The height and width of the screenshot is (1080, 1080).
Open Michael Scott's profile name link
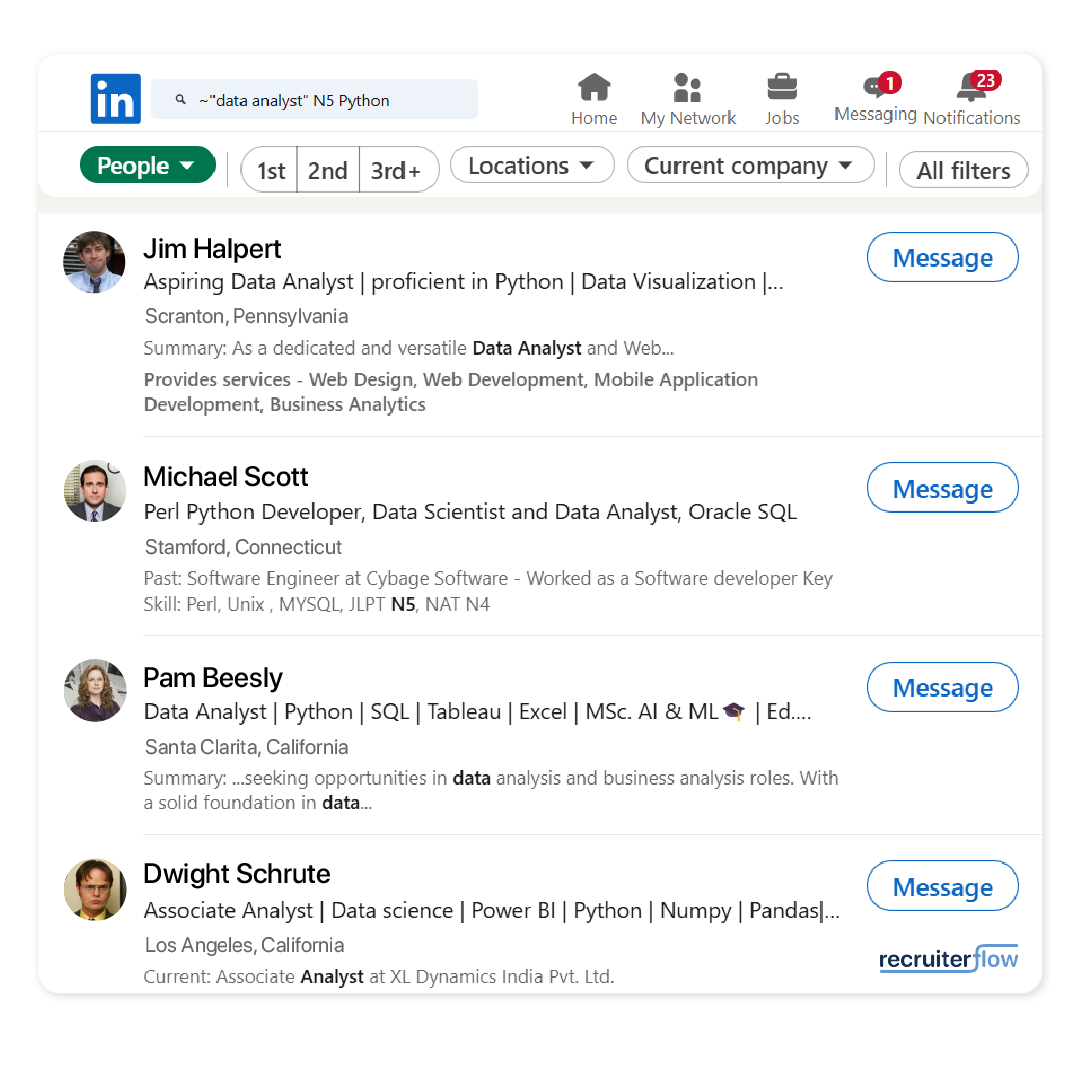(226, 476)
